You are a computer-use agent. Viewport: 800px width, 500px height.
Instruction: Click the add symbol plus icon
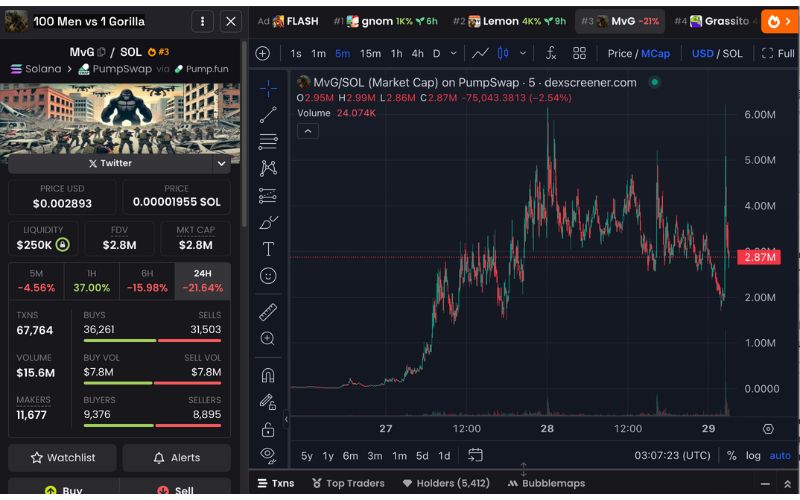click(x=262, y=53)
